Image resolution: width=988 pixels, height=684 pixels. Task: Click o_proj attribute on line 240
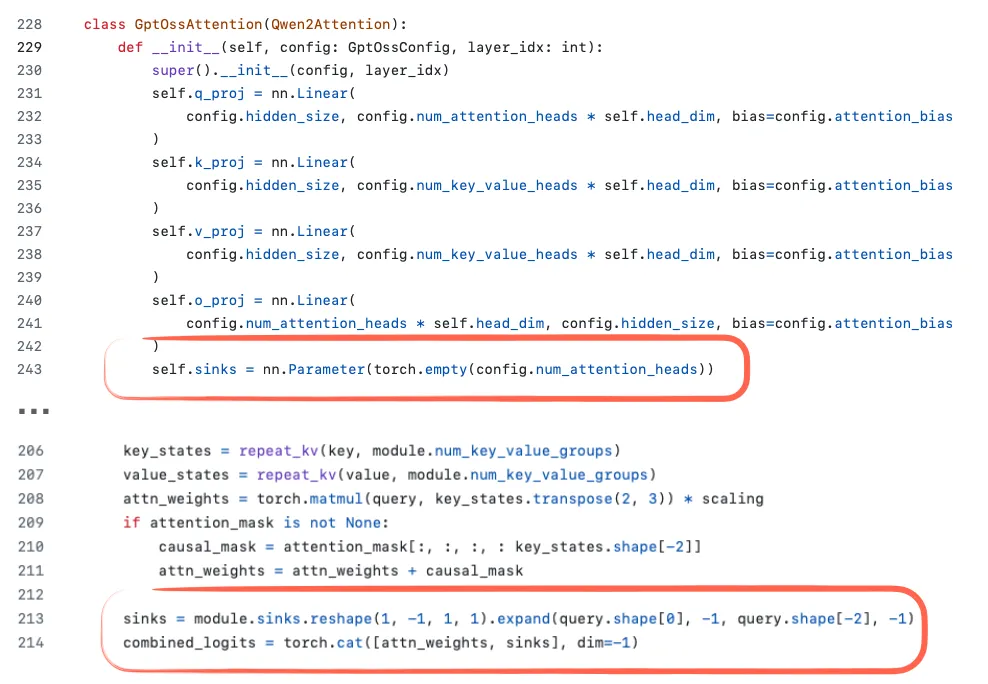219,300
